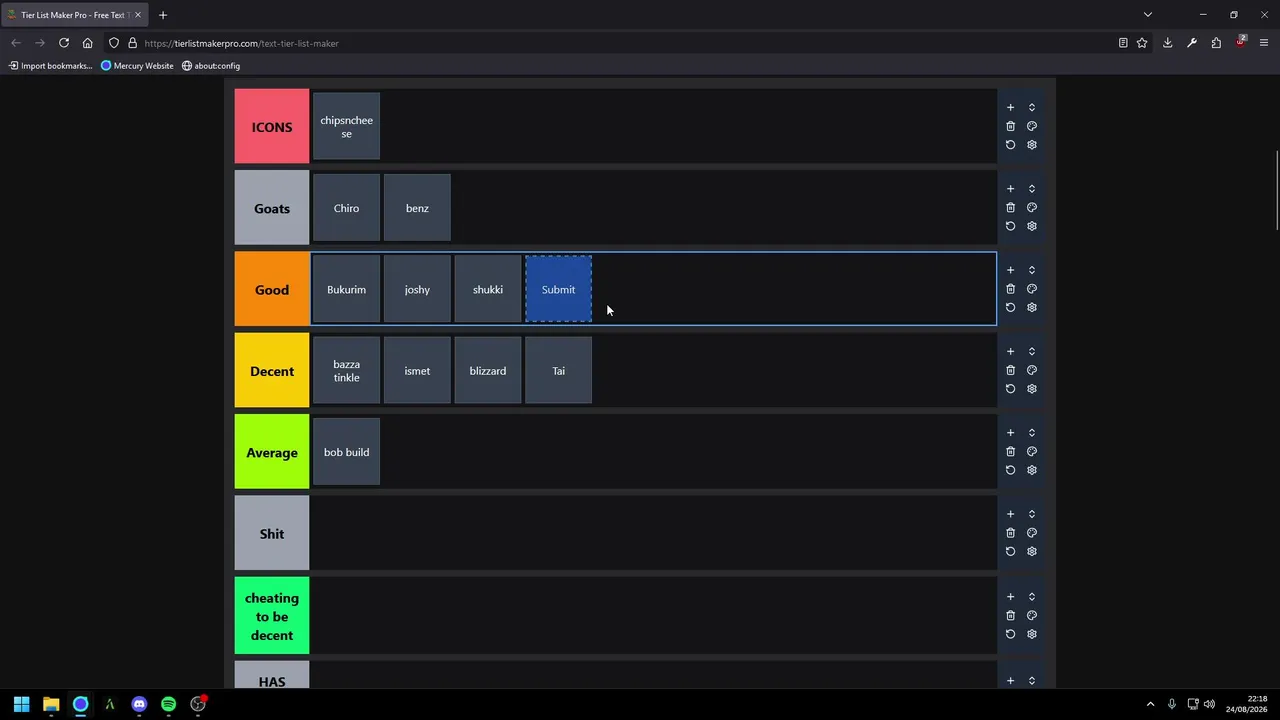Screen dimensions: 1280x720
Task: Move the HAS tier using up-down arrows
Action: [x=1032, y=681]
